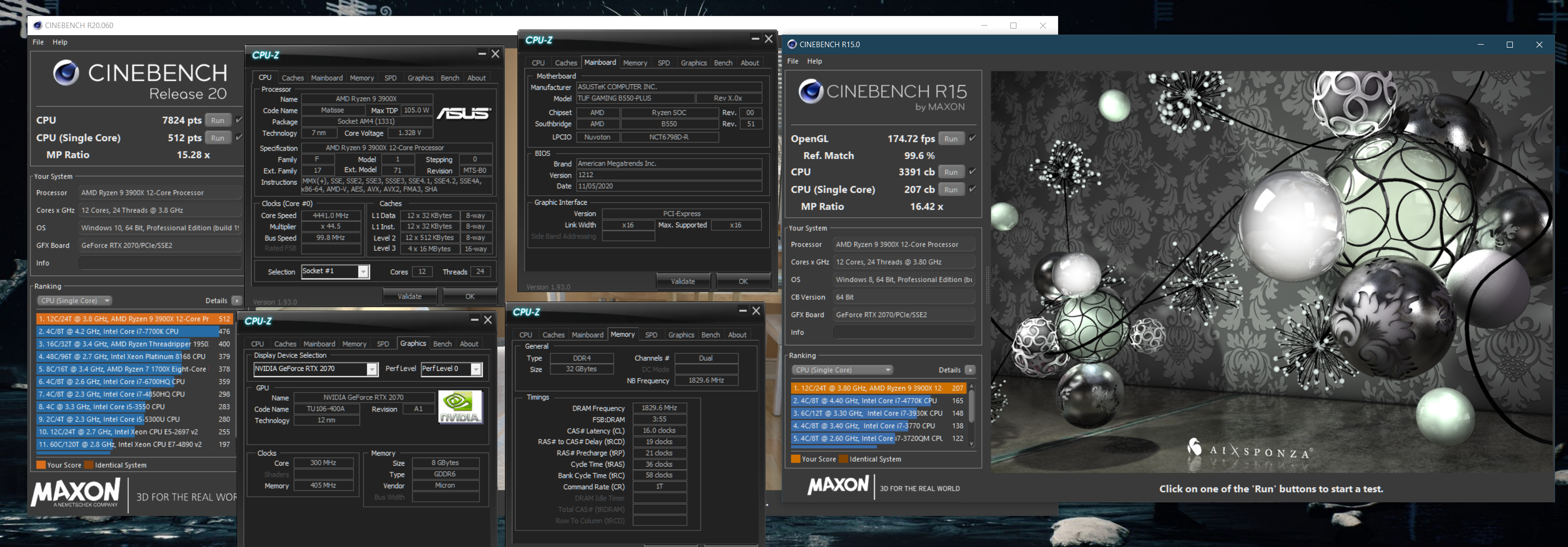
Task: Select R20 ranking row Intel Core i7-7700K
Action: [x=134, y=331]
